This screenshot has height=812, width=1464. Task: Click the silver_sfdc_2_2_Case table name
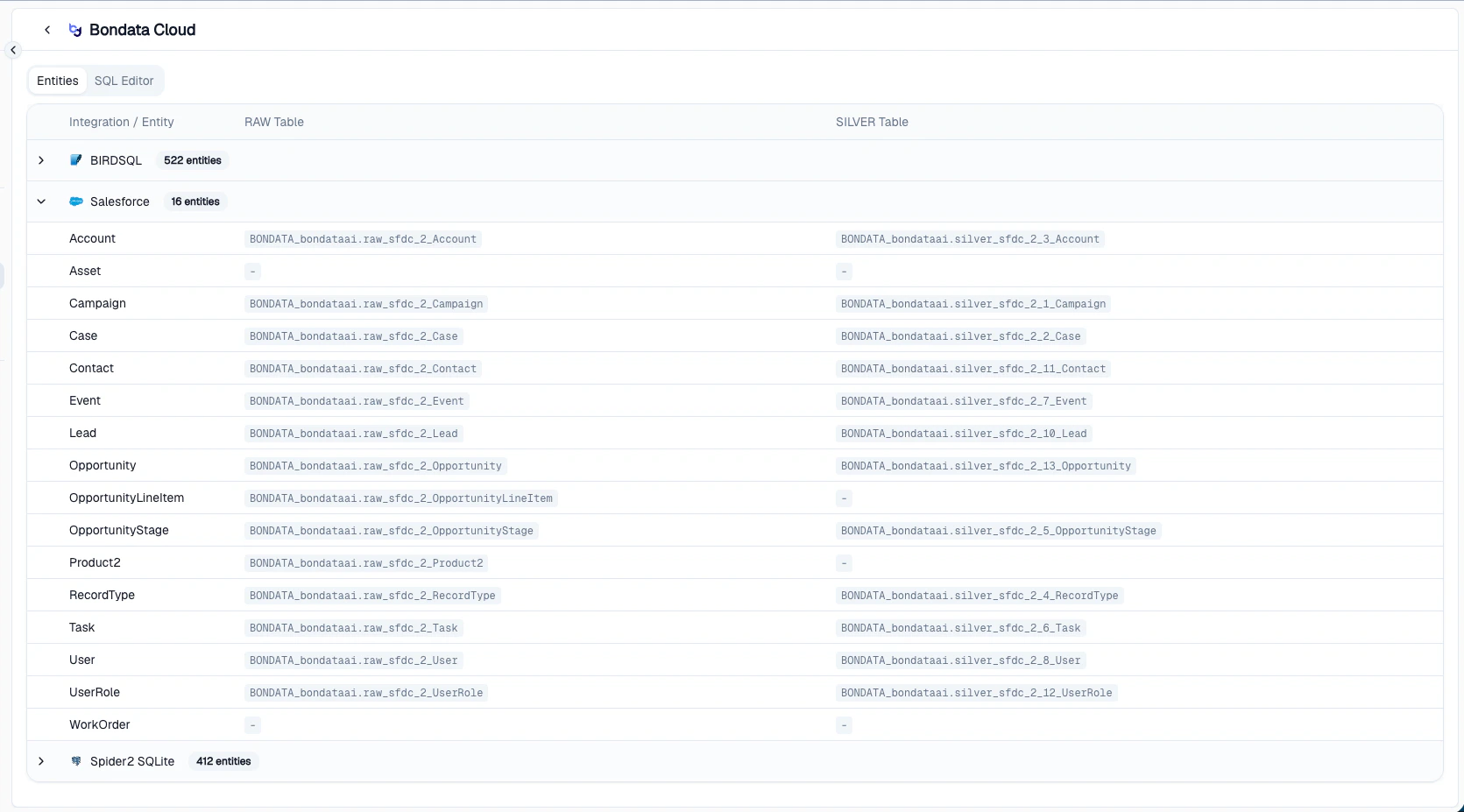click(961, 336)
